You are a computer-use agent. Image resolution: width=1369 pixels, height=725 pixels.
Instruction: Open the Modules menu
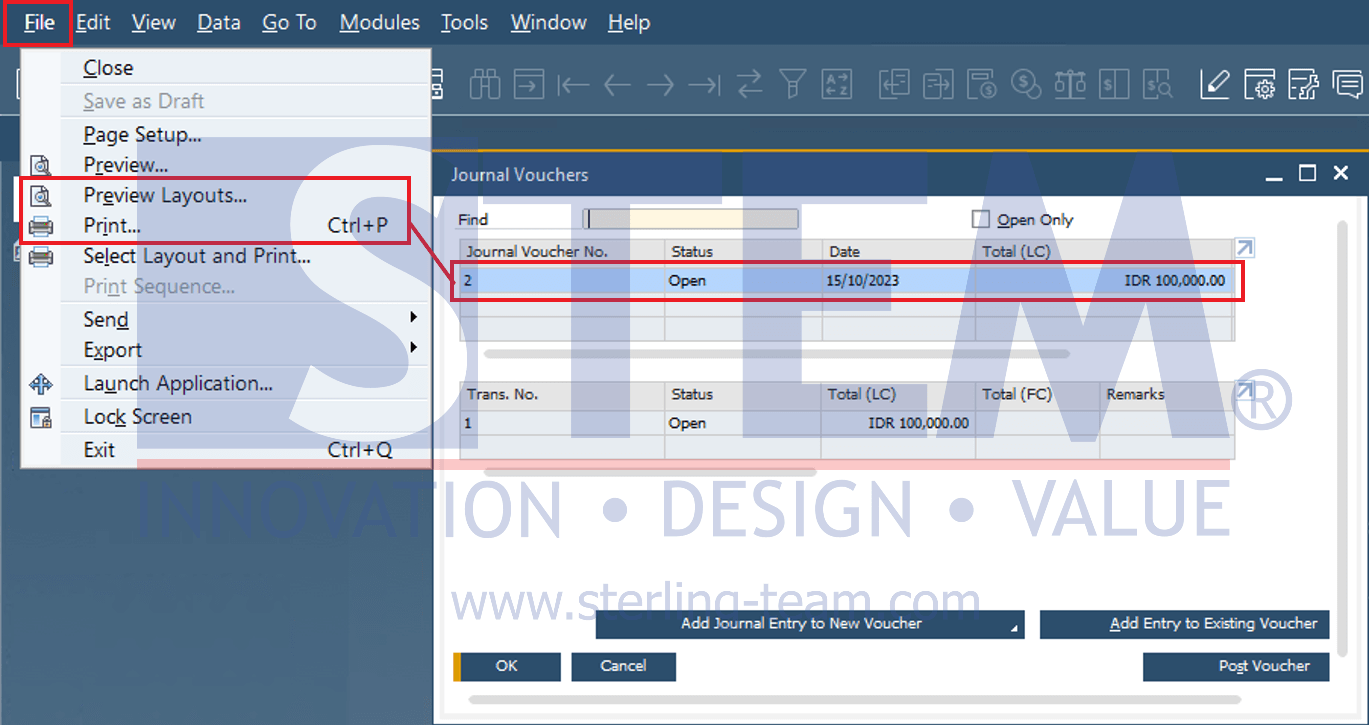(379, 22)
